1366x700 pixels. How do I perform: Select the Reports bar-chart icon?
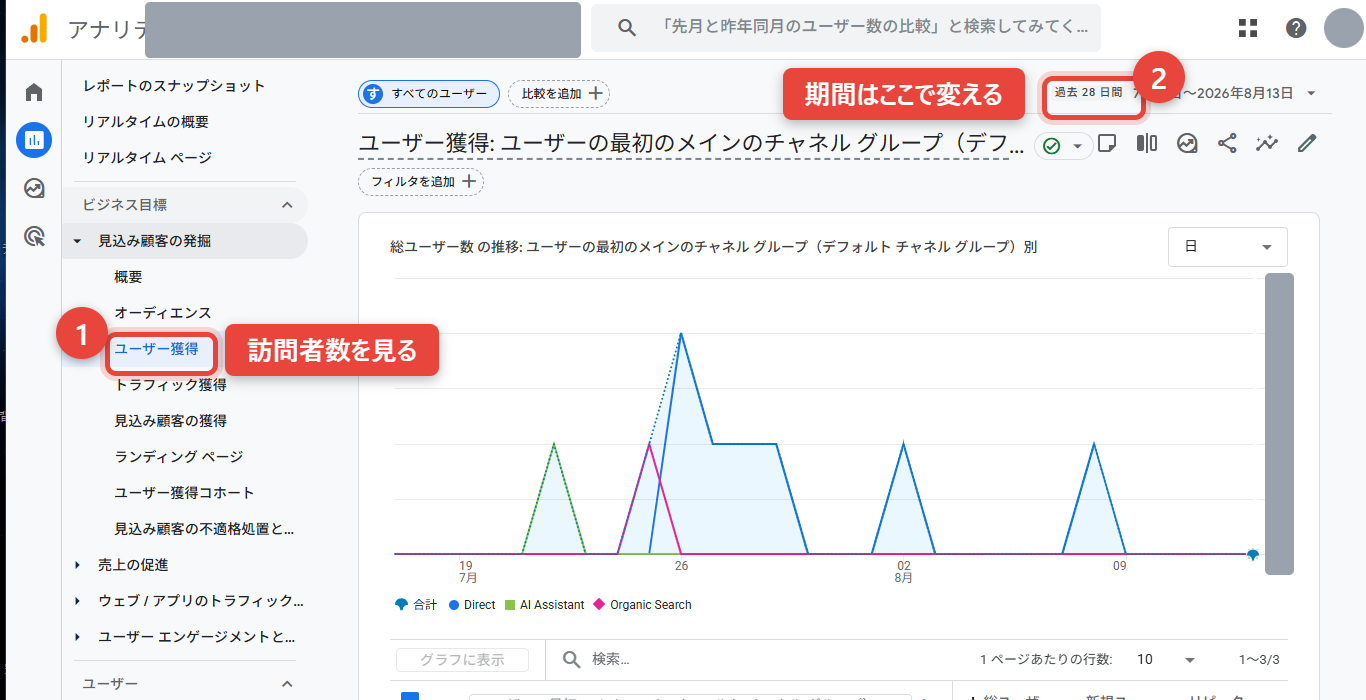[x=34, y=140]
